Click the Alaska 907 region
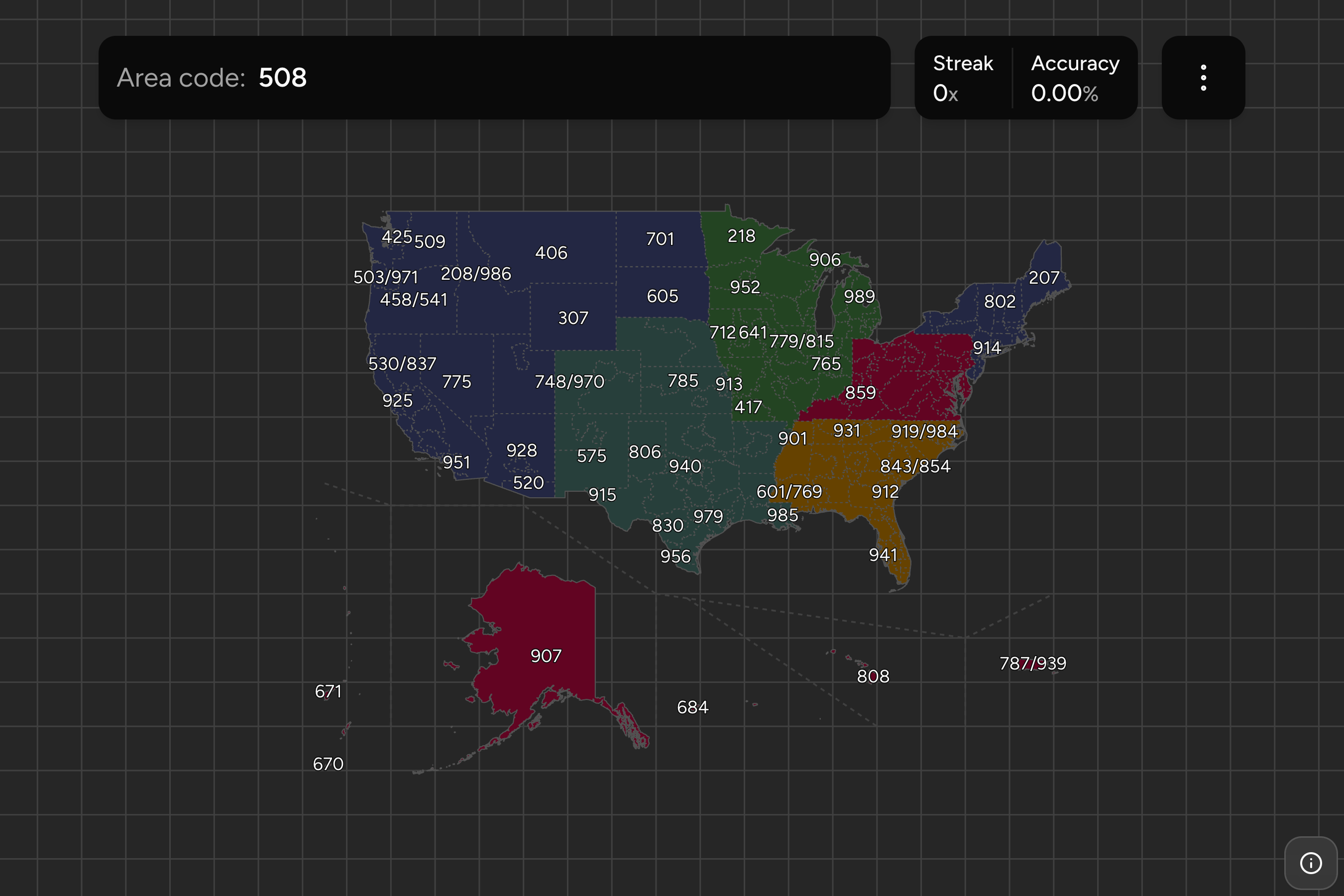 [x=546, y=656]
